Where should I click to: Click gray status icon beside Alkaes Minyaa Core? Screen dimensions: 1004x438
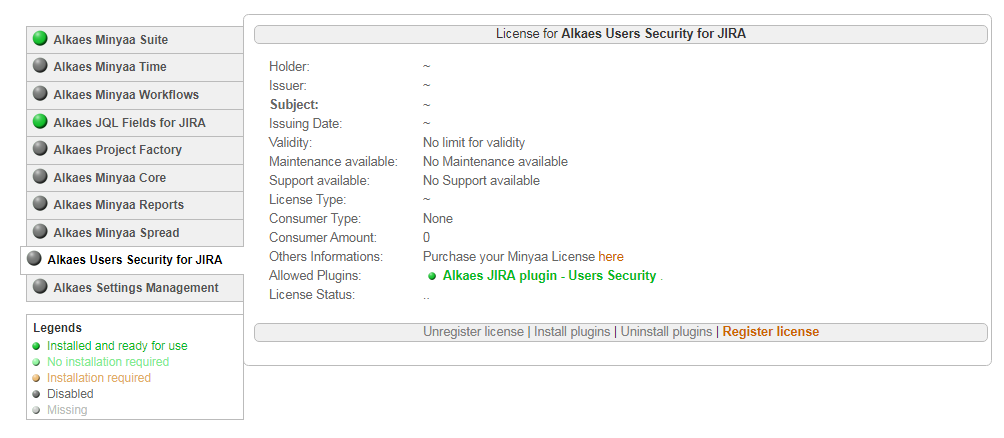pos(40,177)
